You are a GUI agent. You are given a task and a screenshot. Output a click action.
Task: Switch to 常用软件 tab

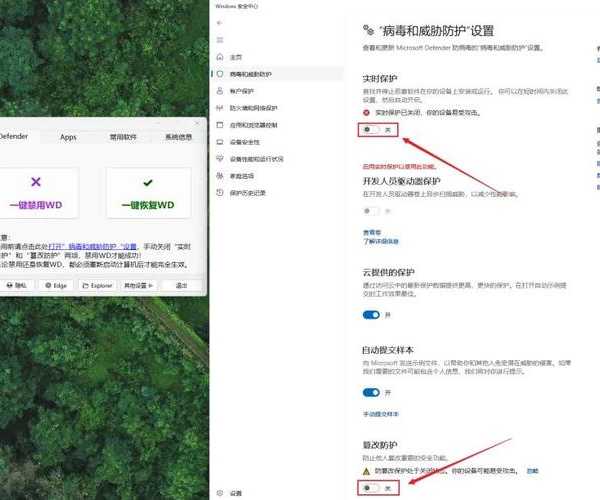coord(125,137)
